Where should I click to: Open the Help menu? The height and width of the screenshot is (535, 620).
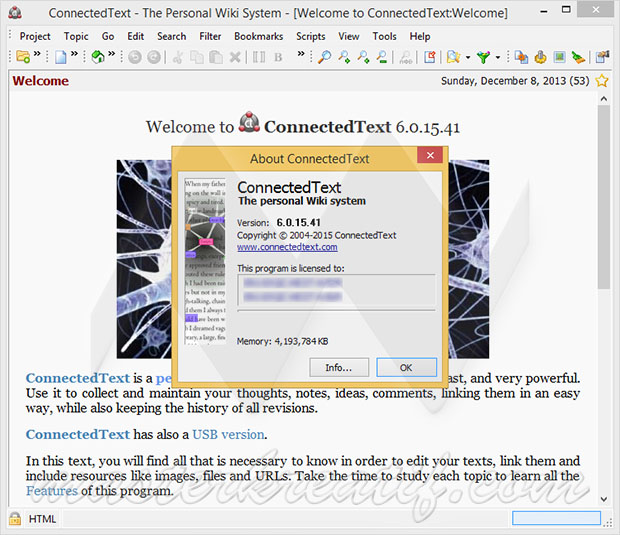pyautogui.click(x=420, y=36)
